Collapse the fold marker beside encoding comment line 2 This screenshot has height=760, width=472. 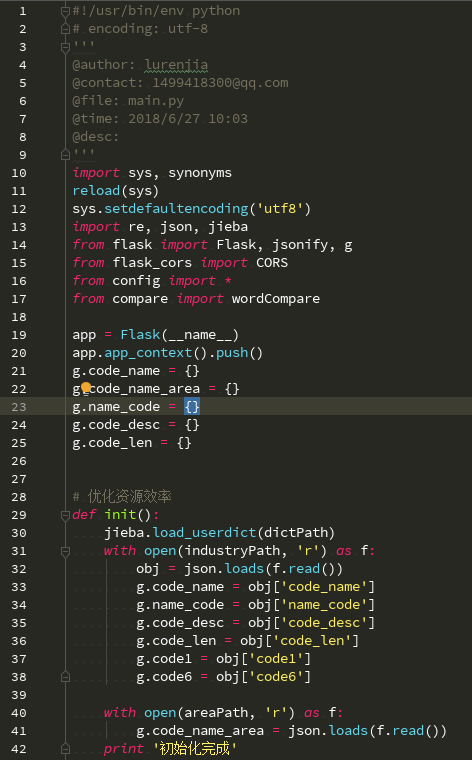65,29
